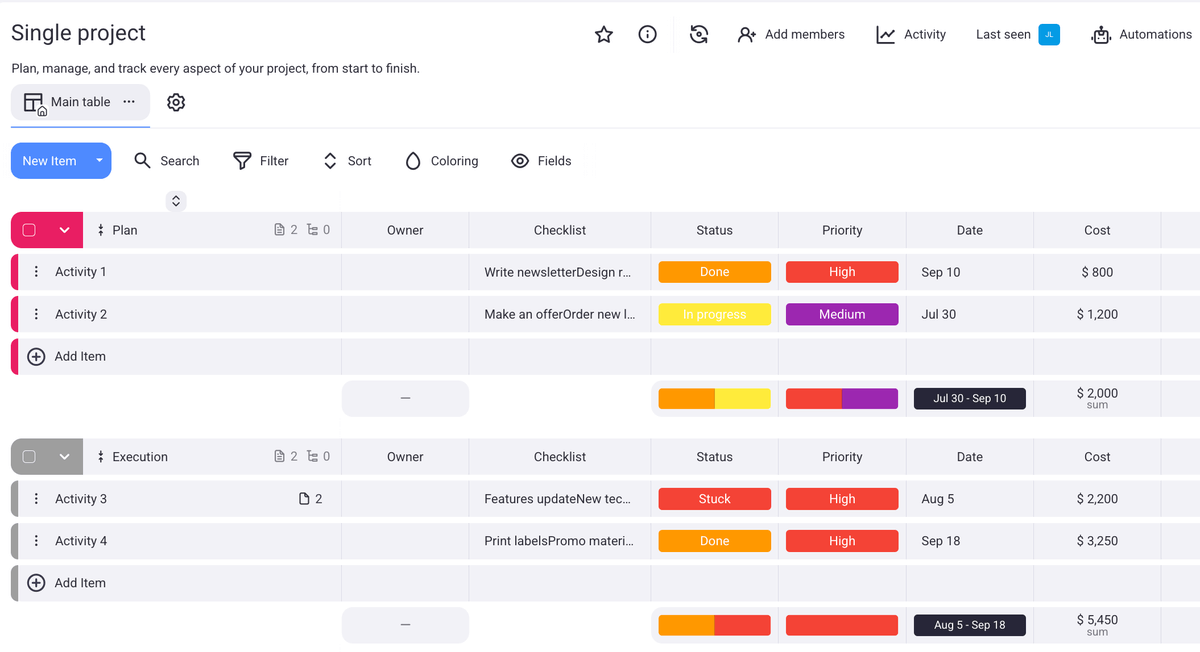Viewport: 1200px width, 652px height.
Task: Collapse the Plan group chevron
Action: (64, 230)
